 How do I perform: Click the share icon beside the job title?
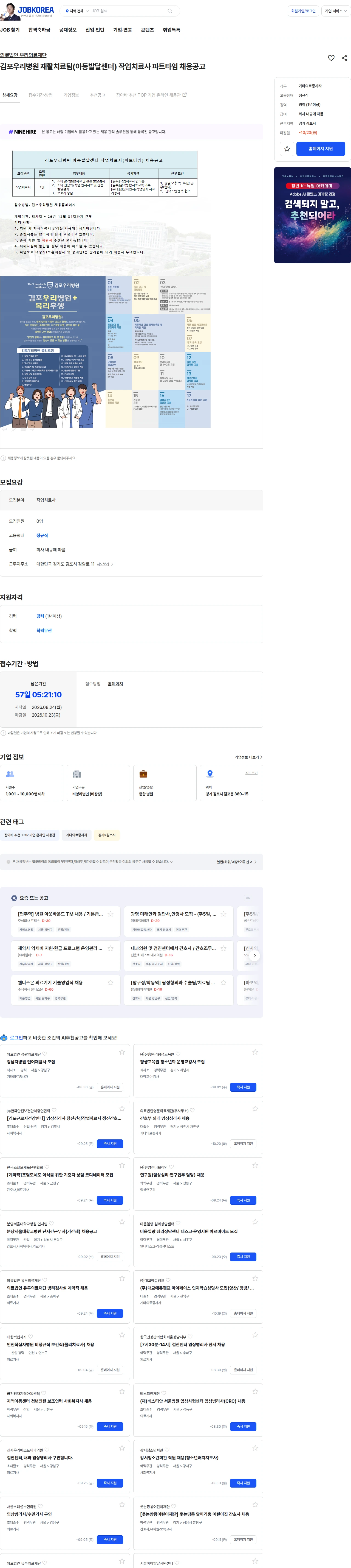tap(344, 58)
